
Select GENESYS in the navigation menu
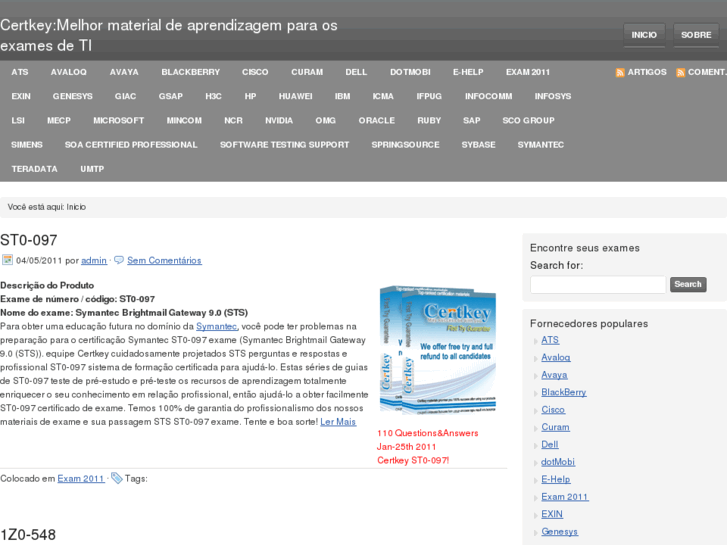[x=72, y=96]
